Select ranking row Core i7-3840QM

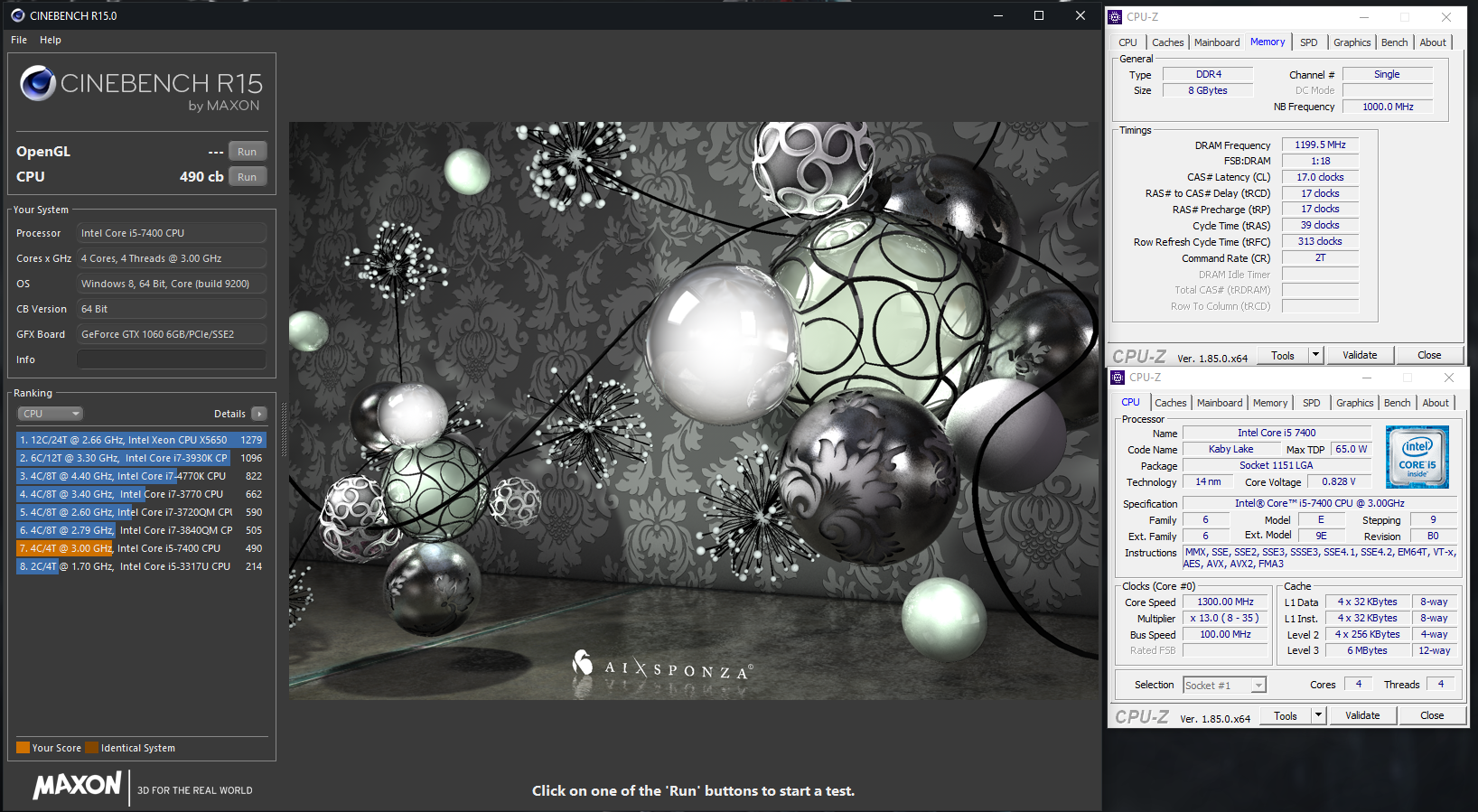[x=141, y=530]
